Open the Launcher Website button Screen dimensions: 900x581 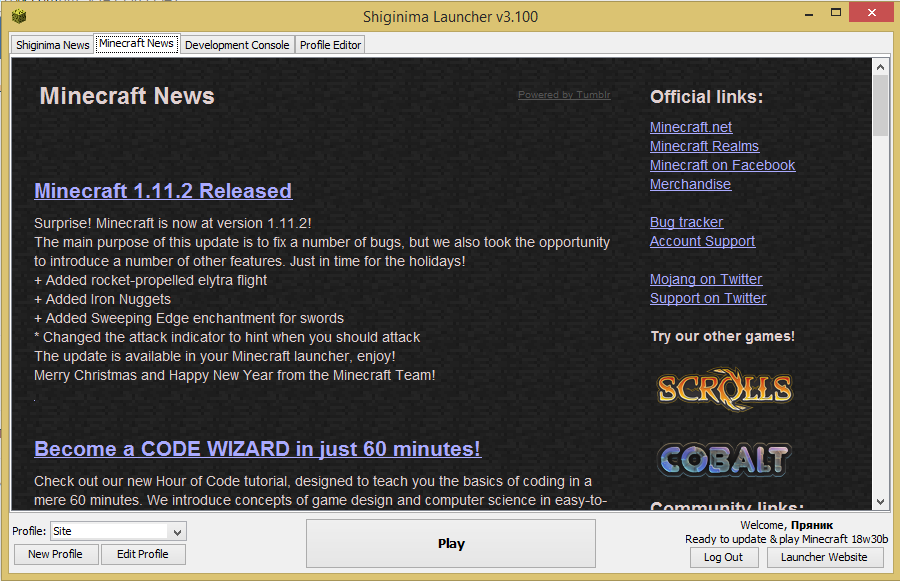point(824,557)
